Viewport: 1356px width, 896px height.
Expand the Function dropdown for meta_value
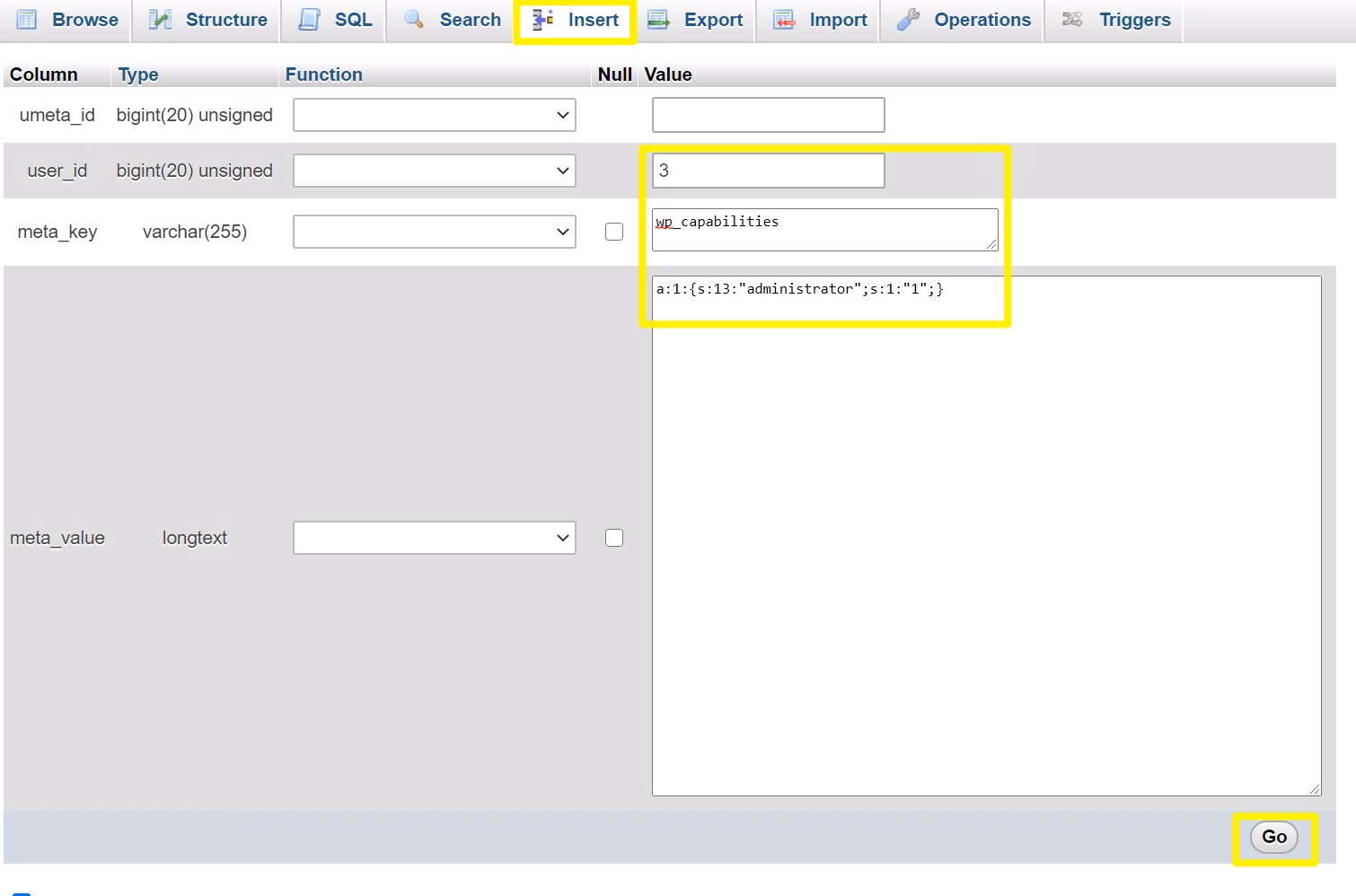tap(434, 538)
